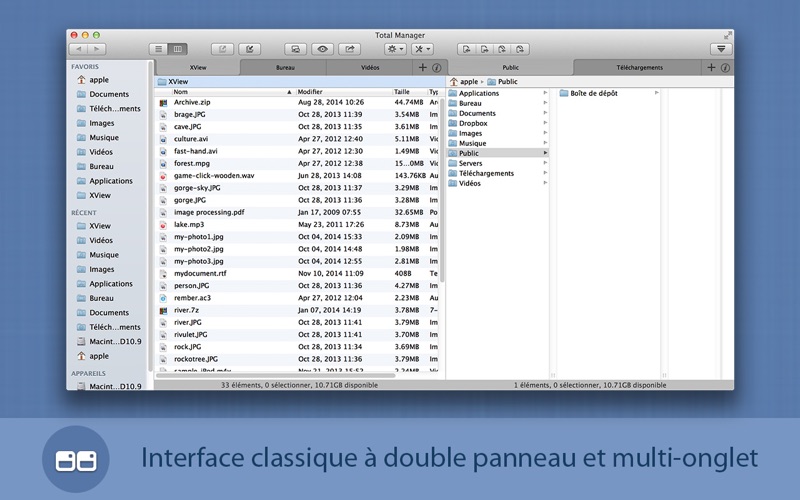Click the edit pencil toolbar icon

tap(250, 49)
